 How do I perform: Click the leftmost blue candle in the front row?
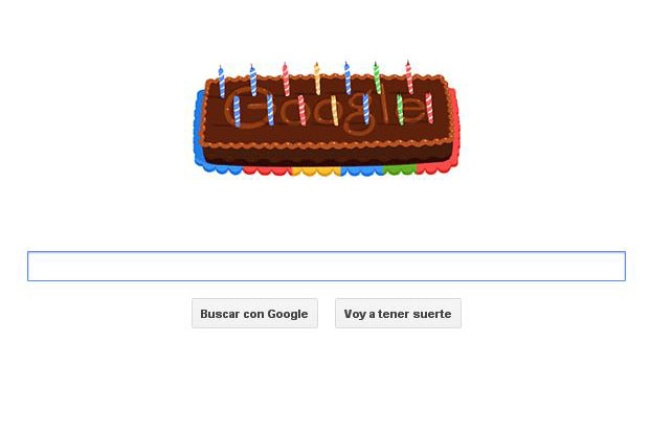tap(236, 111)
